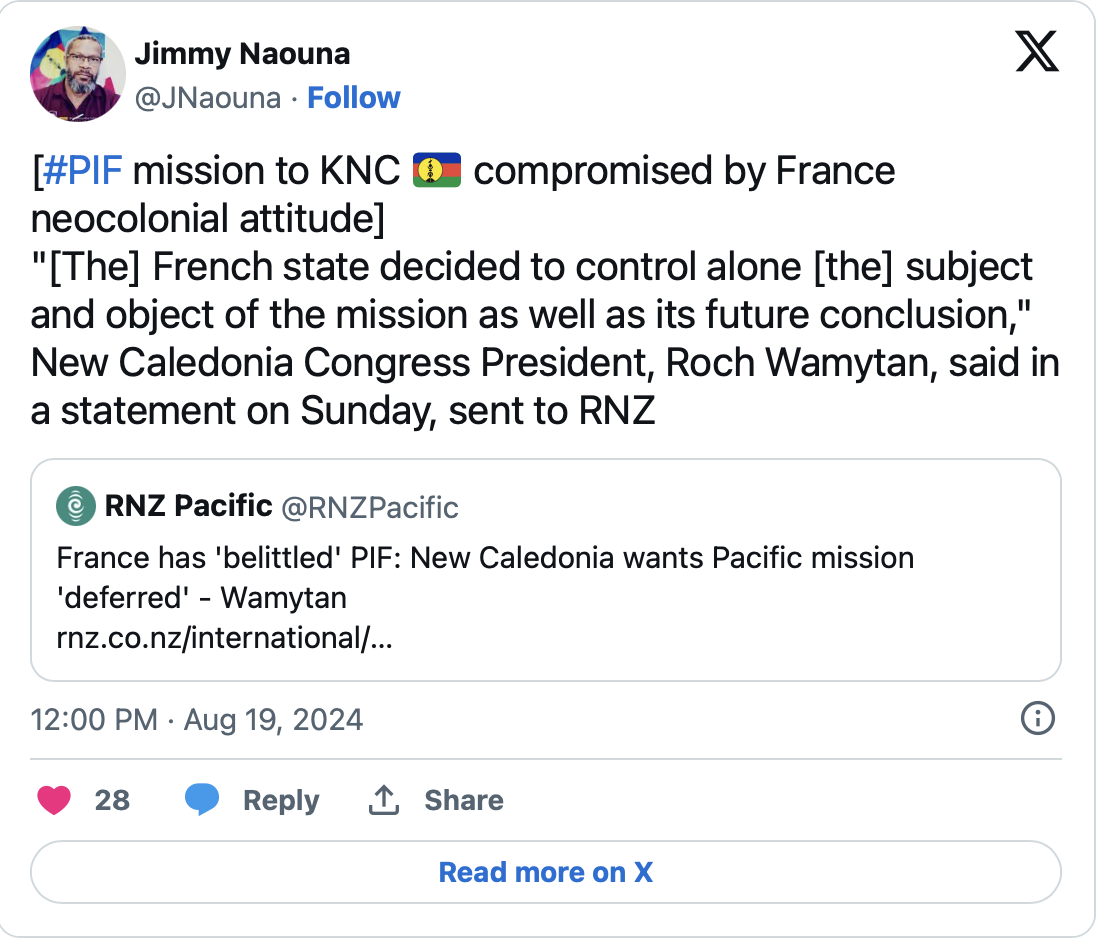Click Jimmy Naouna's profile picture
This screenshot has height=946, width=1108.
[78, 74]
